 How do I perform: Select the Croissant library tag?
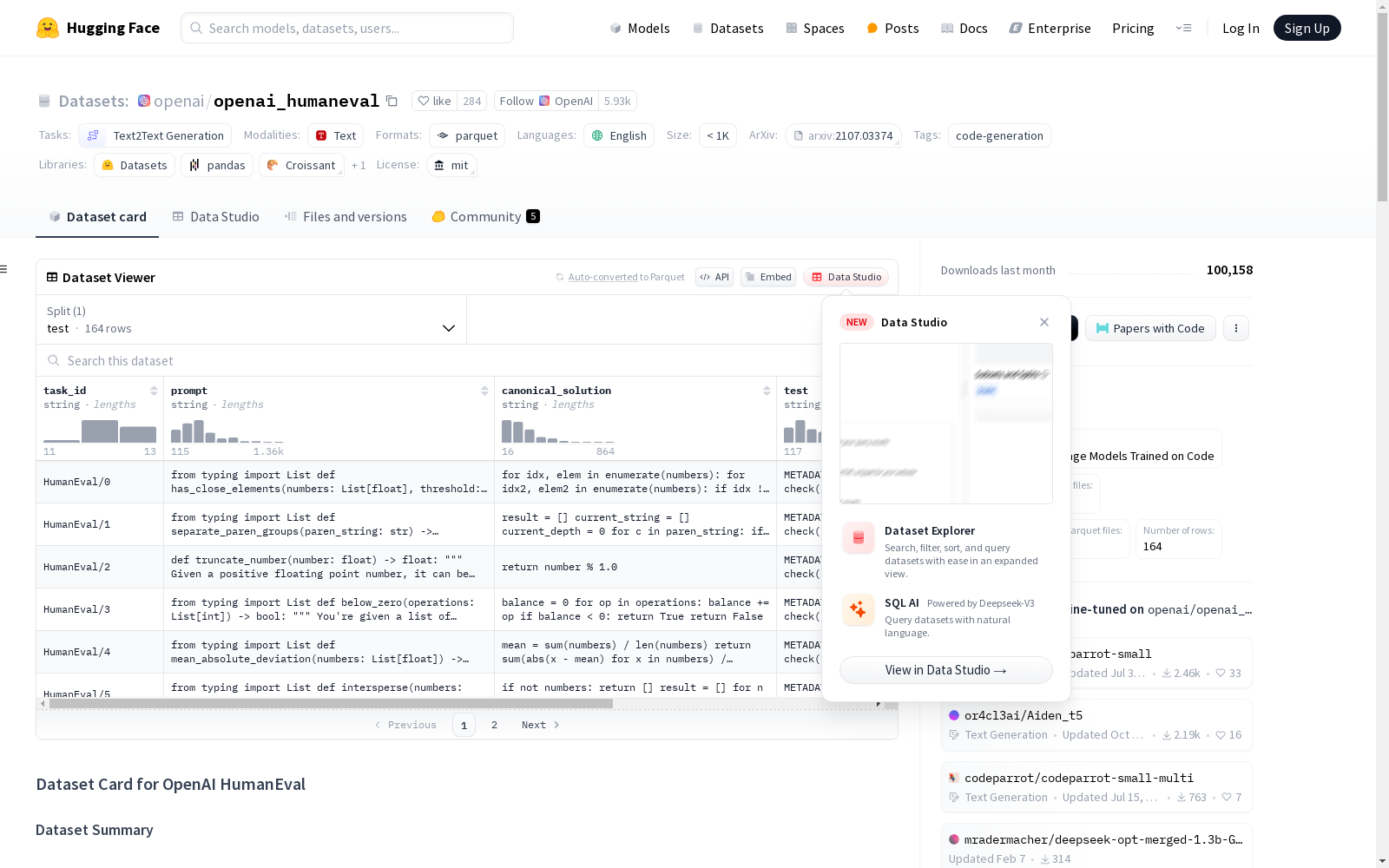click(301, 165)
